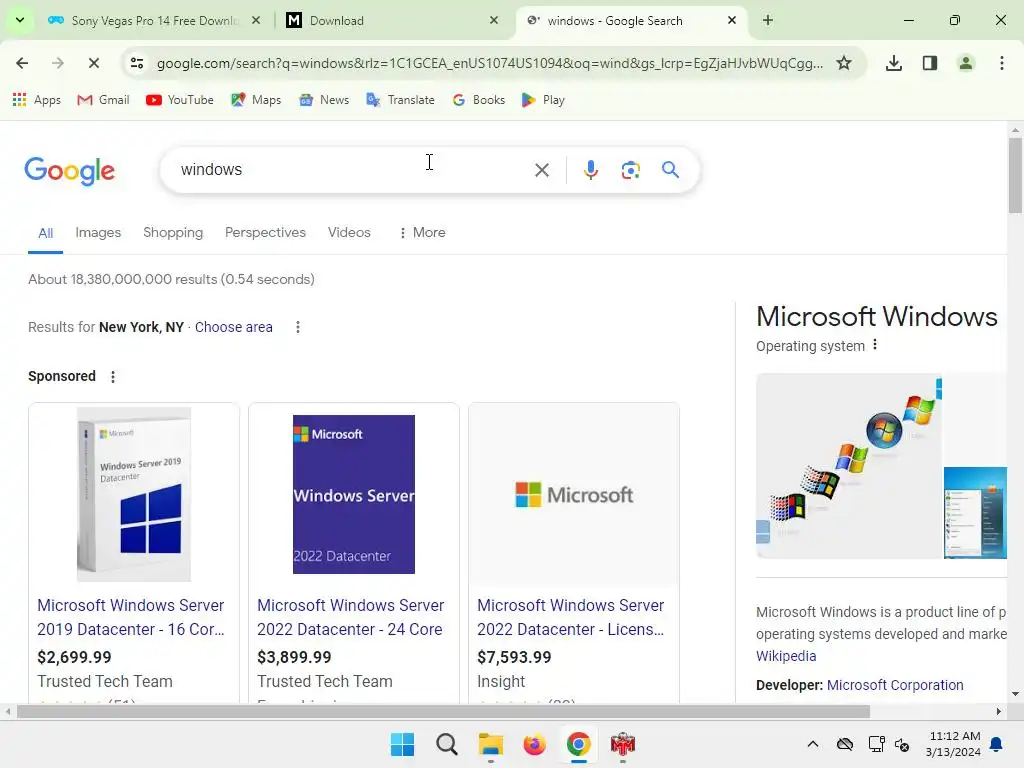This screenshot has height=768, width=1024.
Task: Open Microsoft Corporation developer link
Action: coord(895,685)
